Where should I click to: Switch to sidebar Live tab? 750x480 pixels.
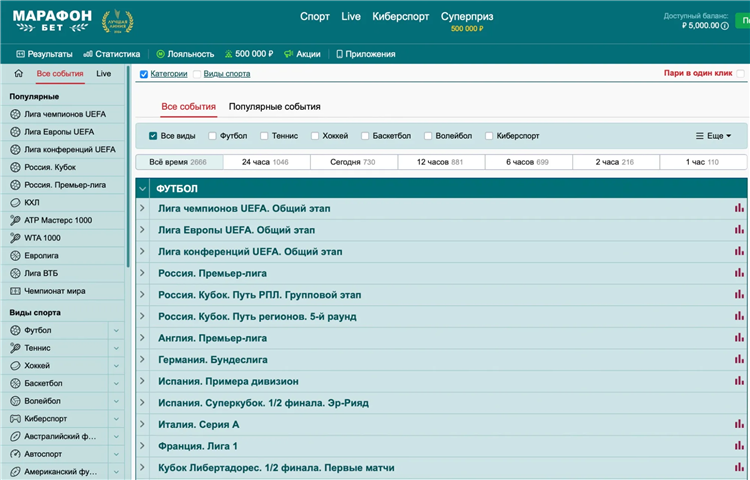coord(103,74)
